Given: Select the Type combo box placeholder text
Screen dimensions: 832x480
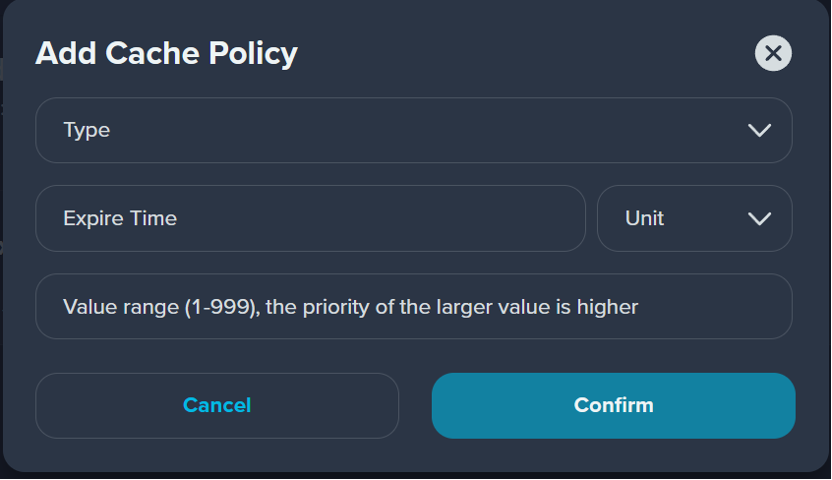Looking at the screenshot, I should point(86,130).
